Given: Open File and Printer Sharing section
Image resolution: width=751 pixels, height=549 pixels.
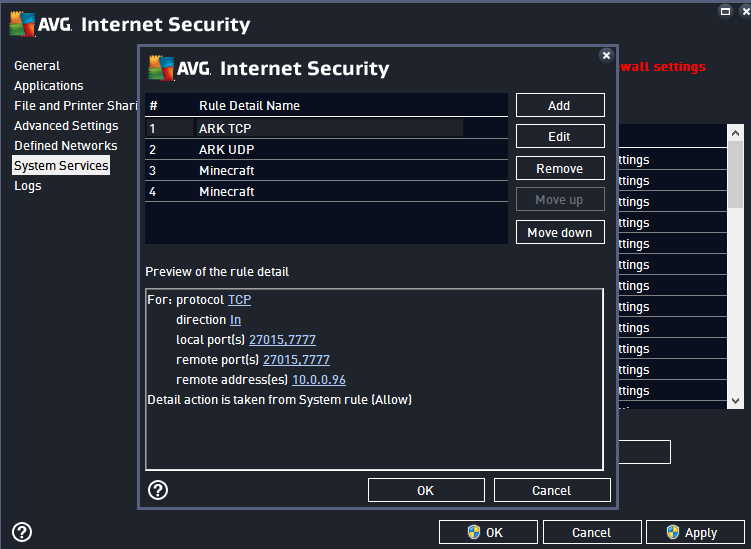Looking at the screenshot, I should 76,105.
